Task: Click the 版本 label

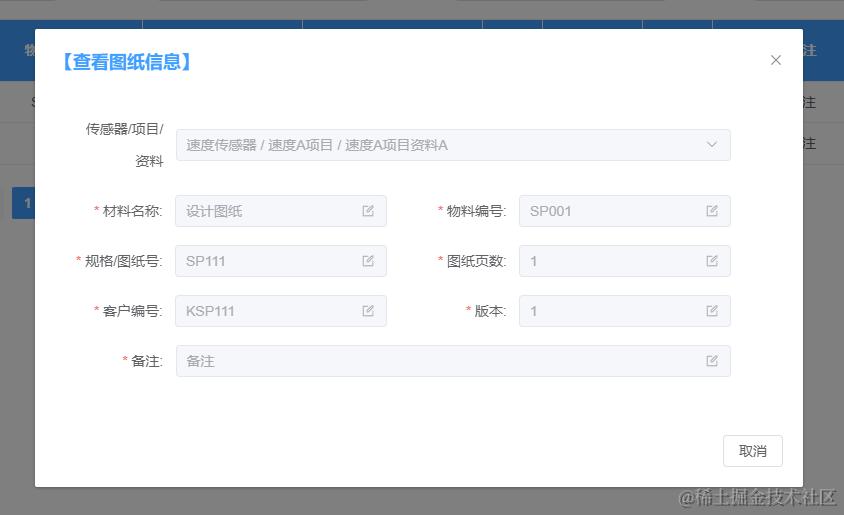Action: (x=490, y=311)
